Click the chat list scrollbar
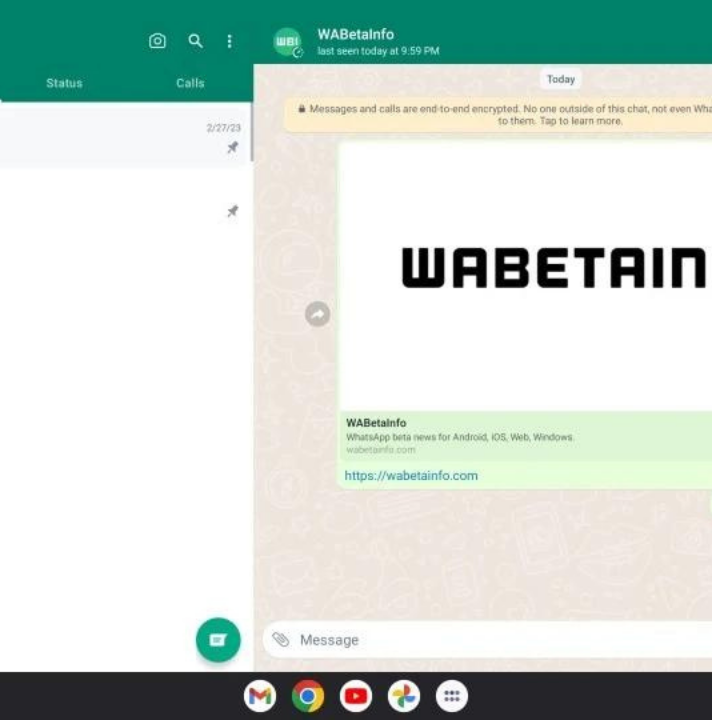 coord(252,132)
